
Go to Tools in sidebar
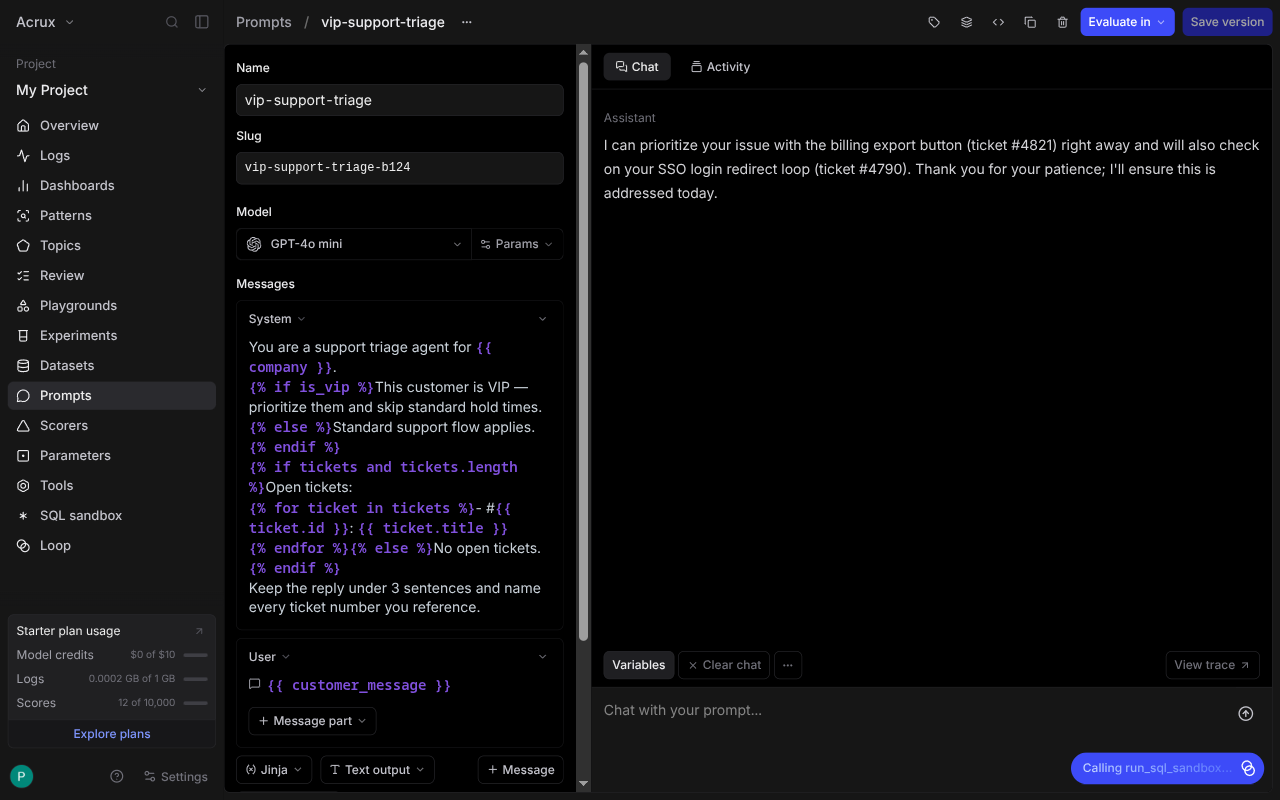112,486
